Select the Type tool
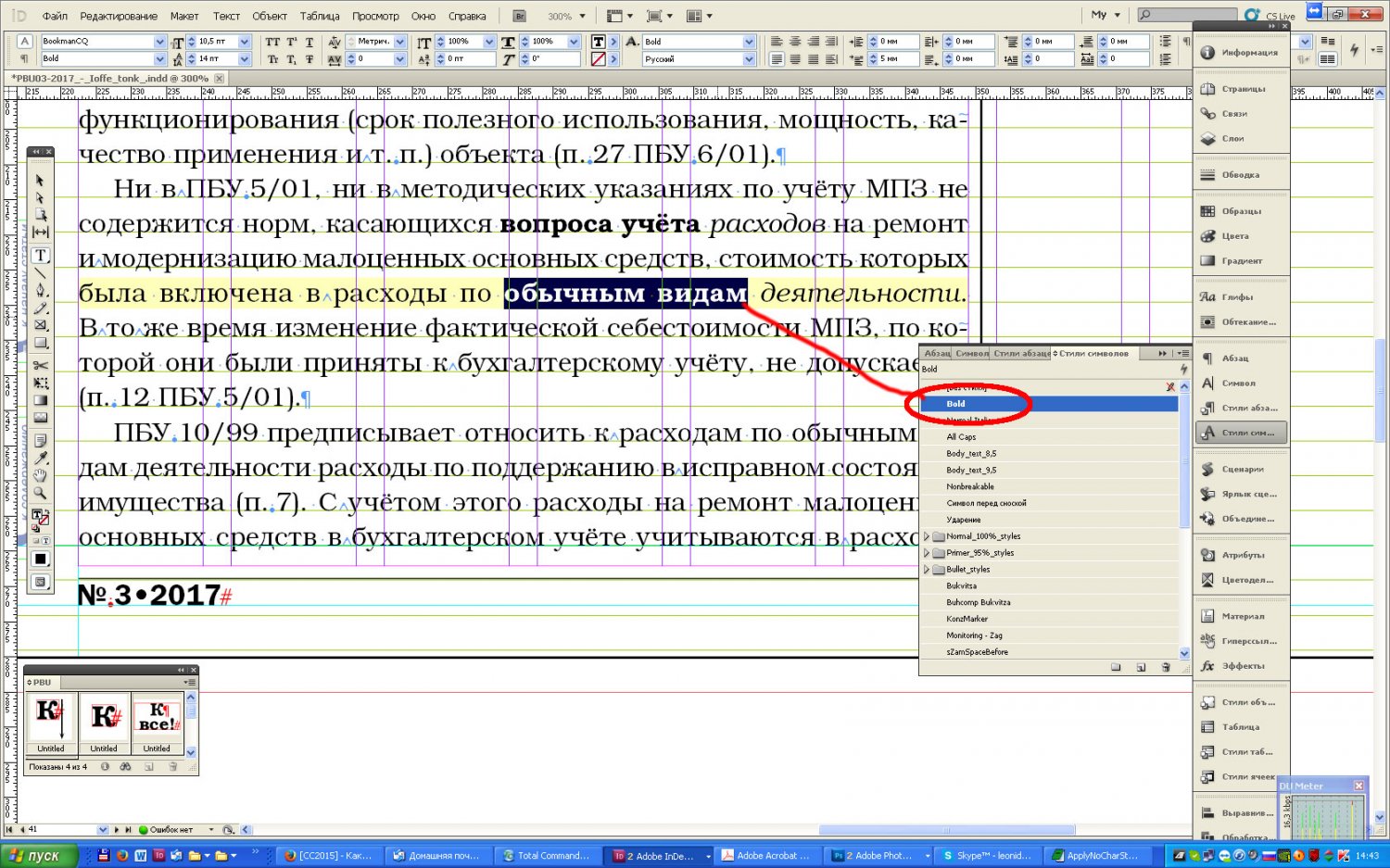1390x868 pixels. coord(40,256)
